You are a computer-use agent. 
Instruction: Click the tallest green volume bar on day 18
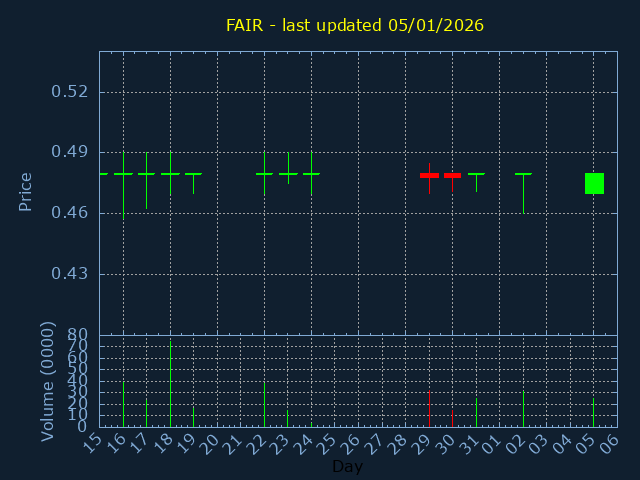[x=170, y=385]
